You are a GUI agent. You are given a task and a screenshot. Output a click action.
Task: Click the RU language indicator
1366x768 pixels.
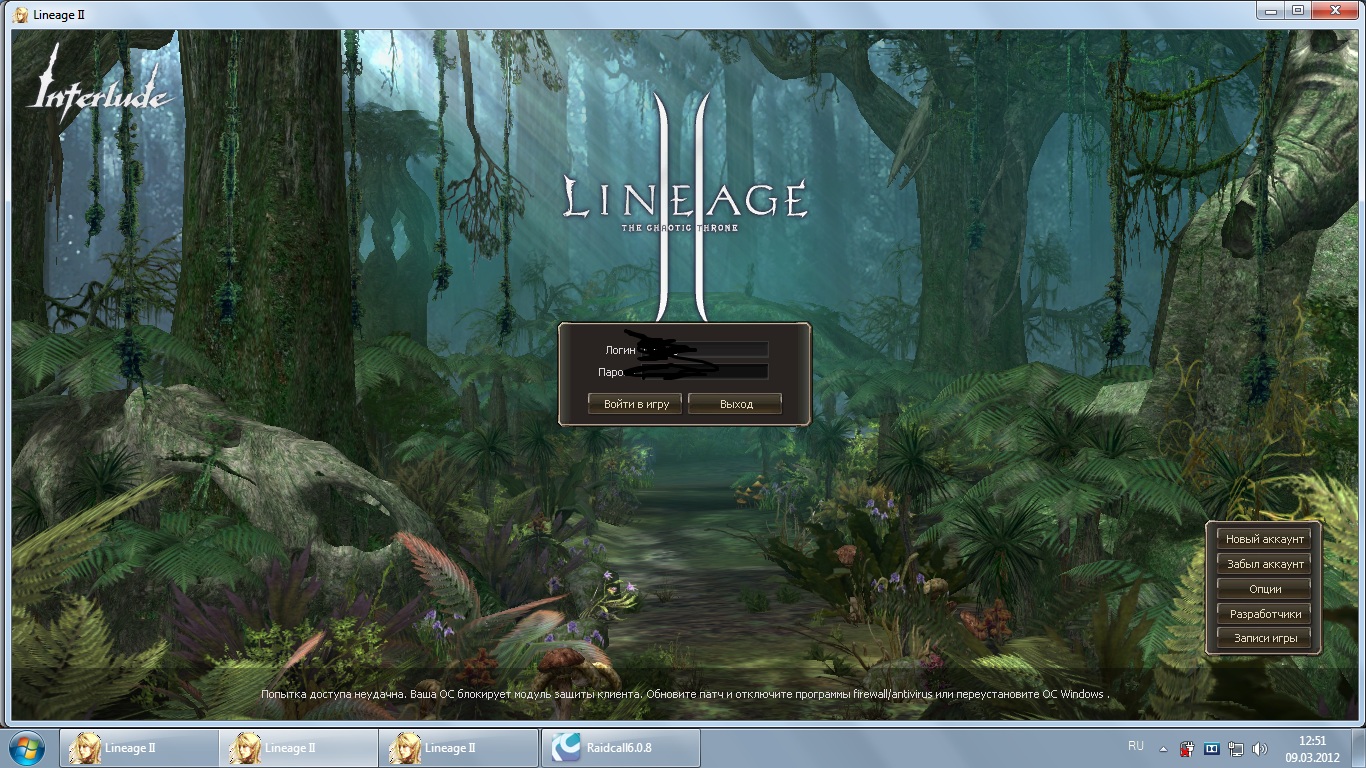(1135, 746)
